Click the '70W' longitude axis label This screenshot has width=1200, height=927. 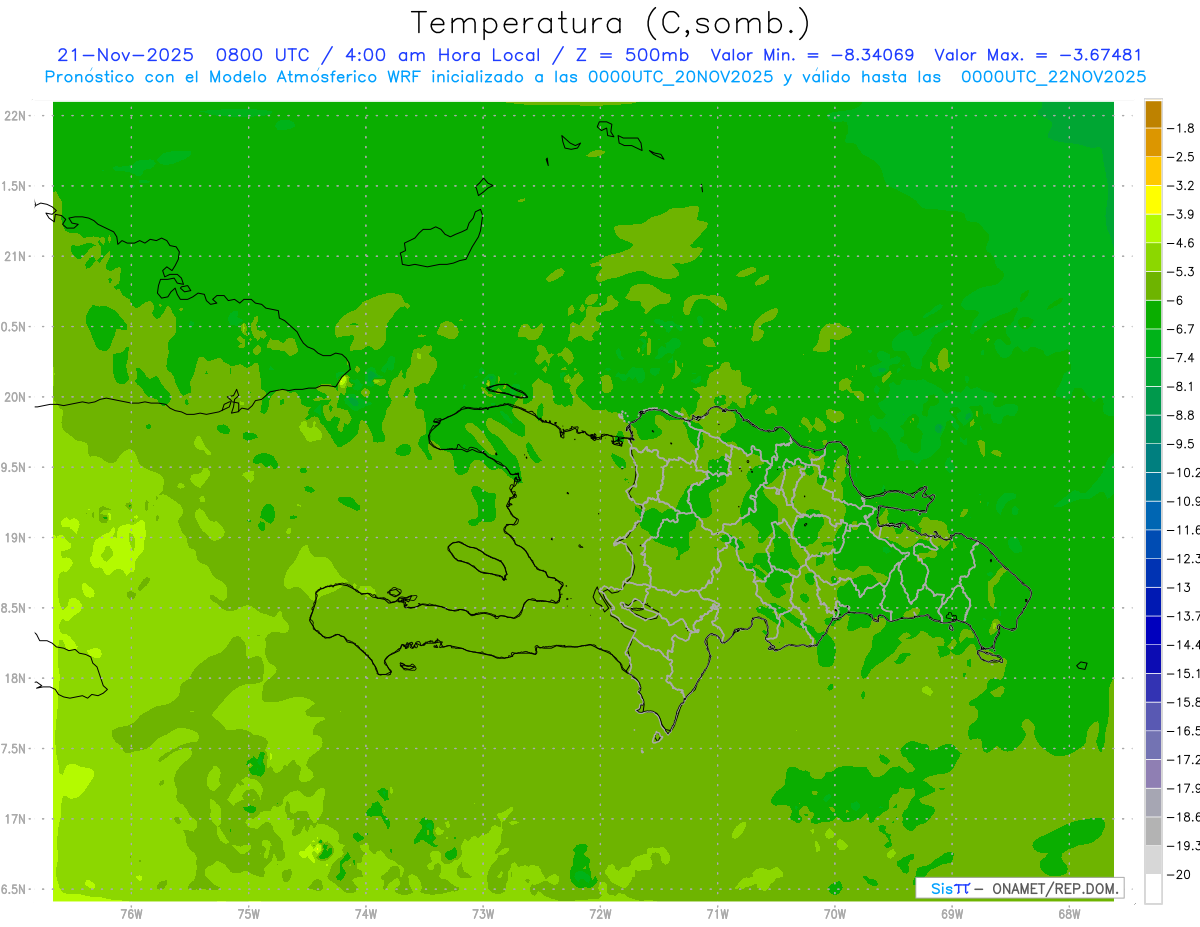(835, 913)
